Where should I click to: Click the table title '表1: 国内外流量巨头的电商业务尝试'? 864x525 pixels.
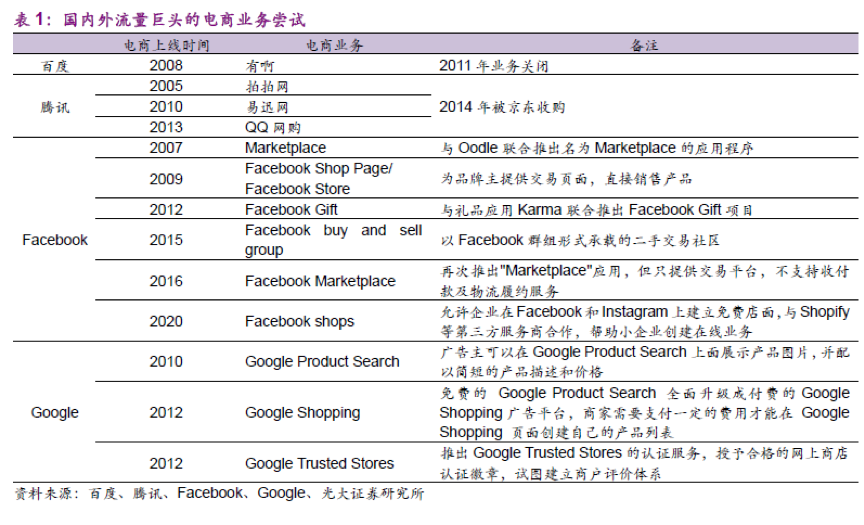click(159, 19)
